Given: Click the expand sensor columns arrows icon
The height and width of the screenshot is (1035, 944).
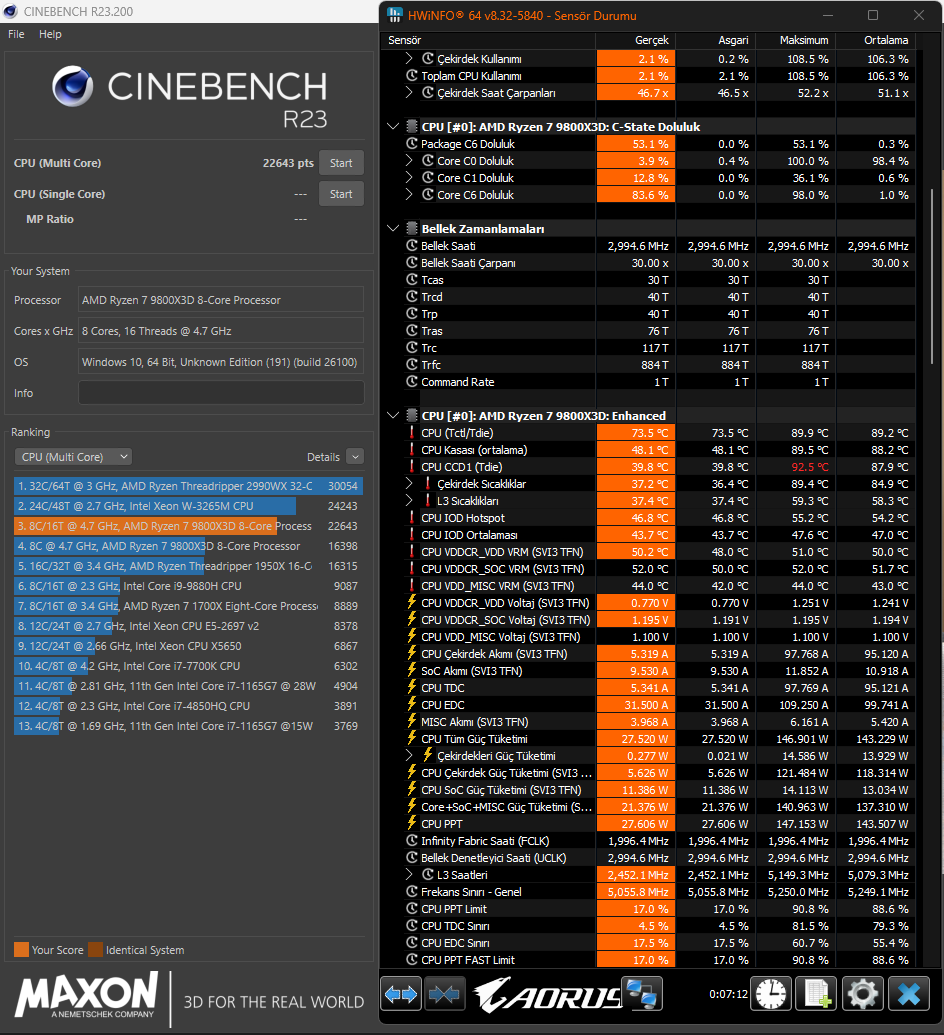Looking at the screenshot, I should (x=401, y=993).
